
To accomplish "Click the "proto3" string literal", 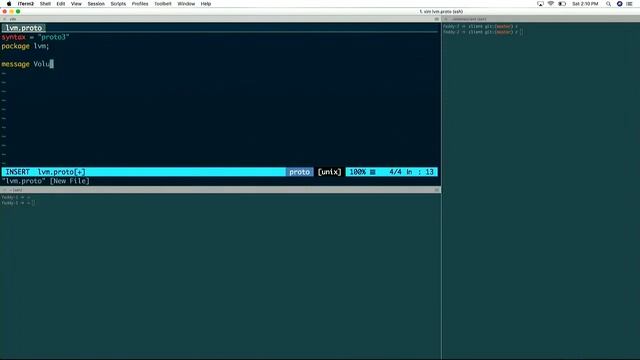I will pos(53,37).
